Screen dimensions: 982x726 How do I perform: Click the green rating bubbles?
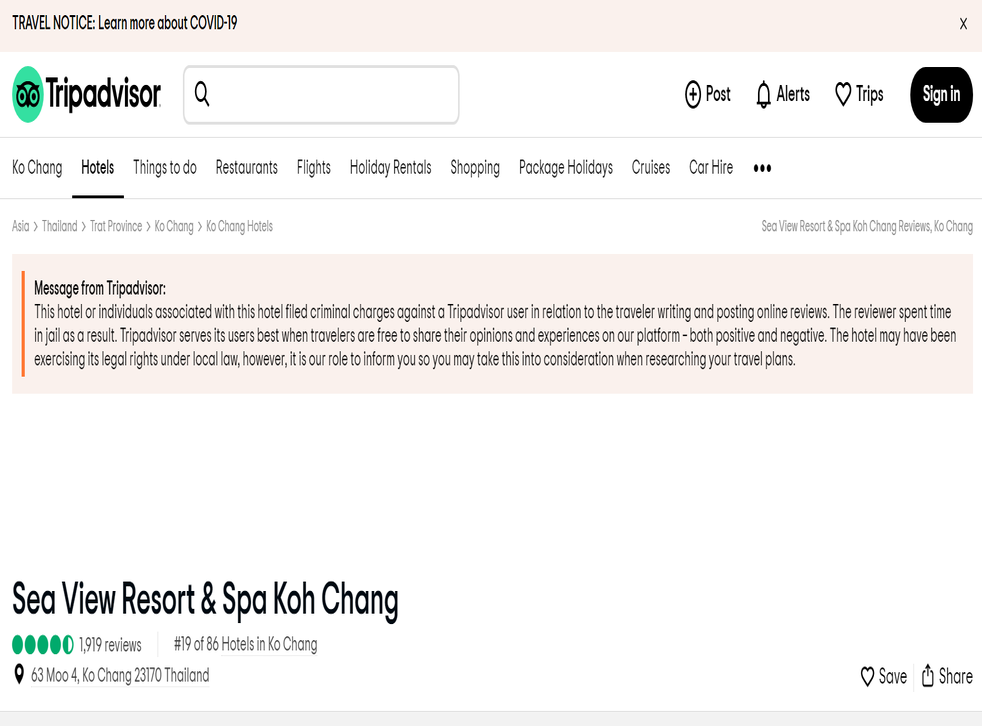point(43,645)
